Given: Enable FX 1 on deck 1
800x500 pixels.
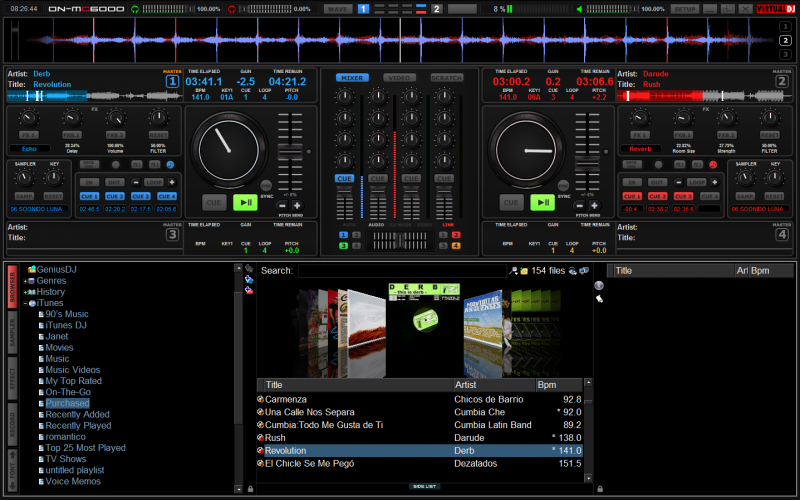Looking at the screenshot, I should pos(29,135).
